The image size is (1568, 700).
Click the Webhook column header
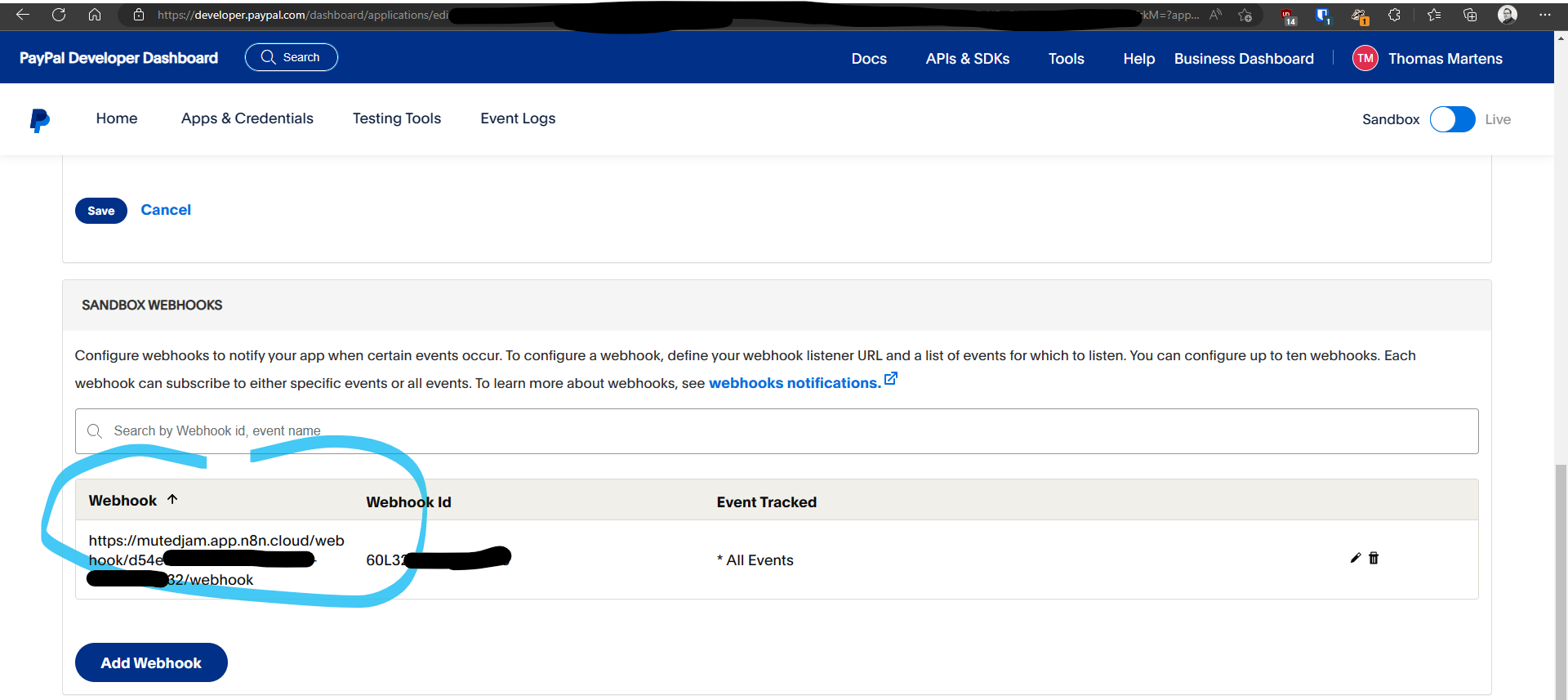(122, 501)
